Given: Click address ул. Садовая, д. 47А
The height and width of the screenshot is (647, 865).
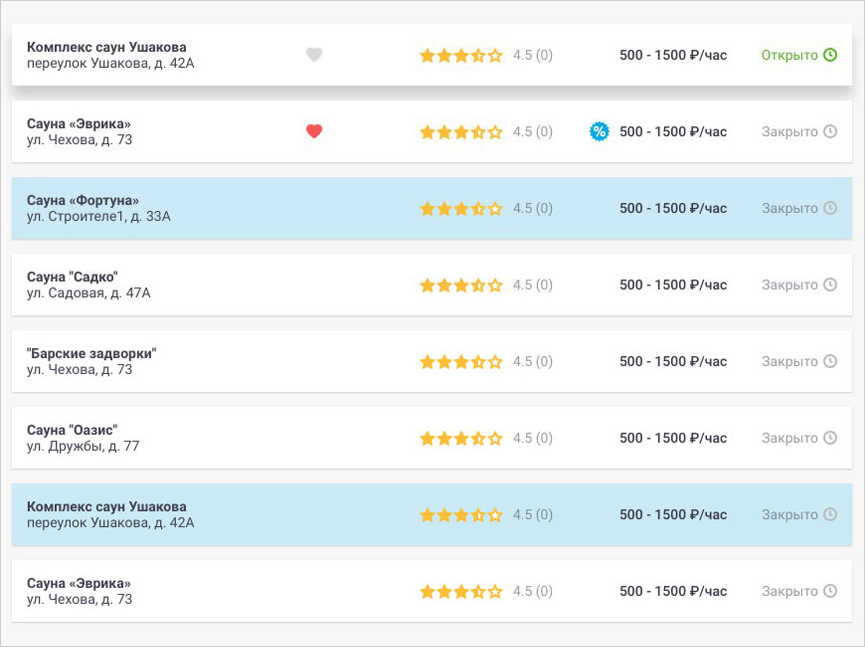Looking at the screenshot, I should pyautogui.click(x=89, y=293).
